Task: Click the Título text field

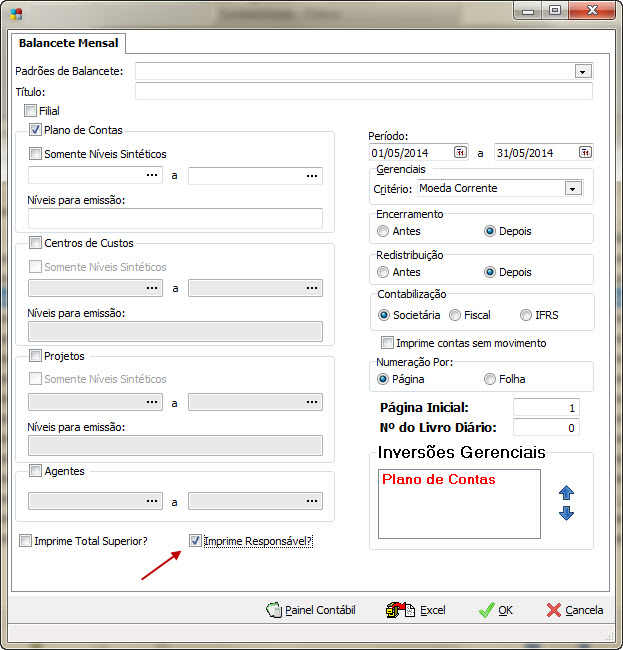Action: point(363,92)
